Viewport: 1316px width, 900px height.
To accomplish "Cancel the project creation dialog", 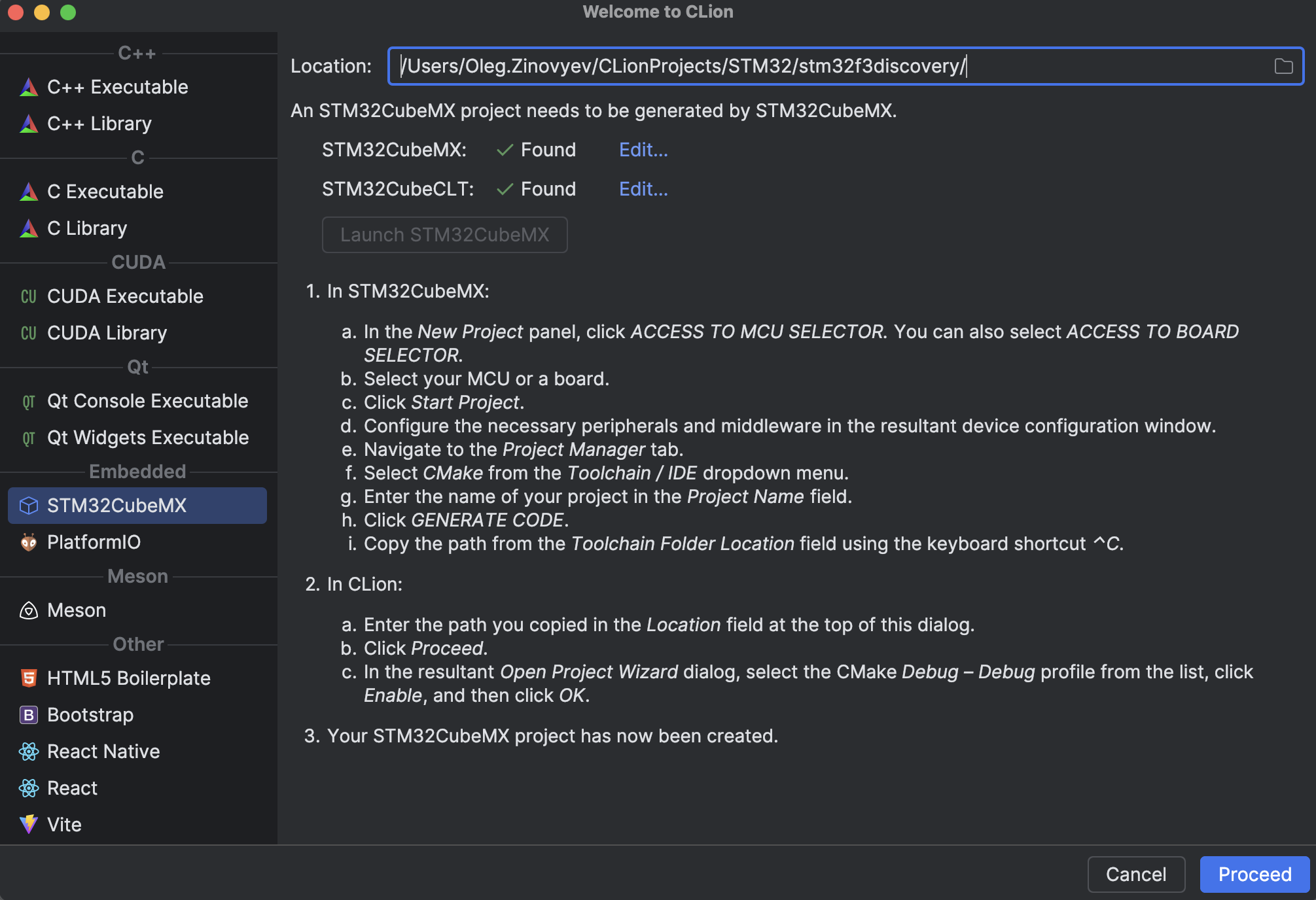I will click(x=1136, y=874).
